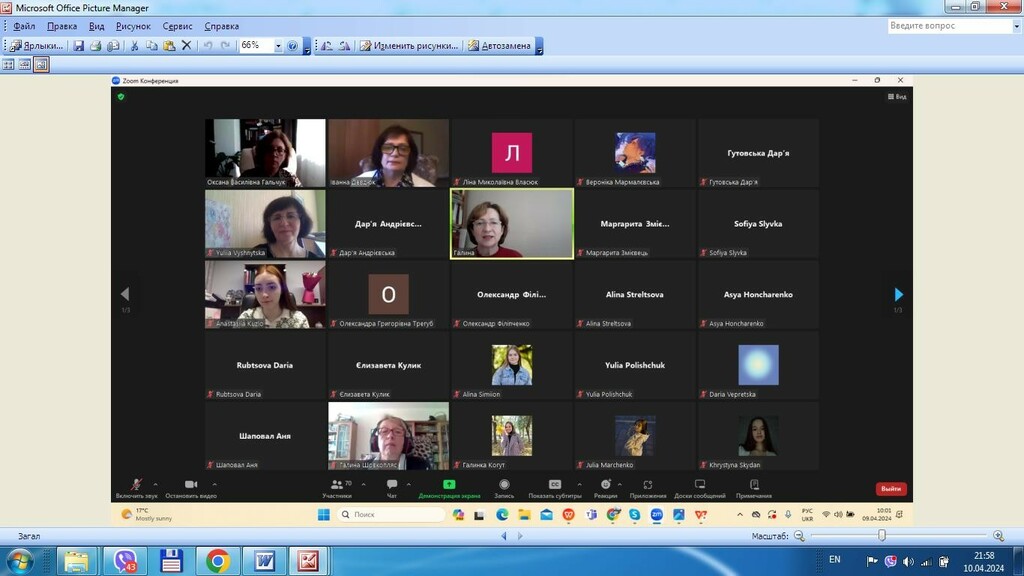Screen dimensions: 1024x576
Task: Click the Print icon in the toolbar
Action: tap(96, 46)
